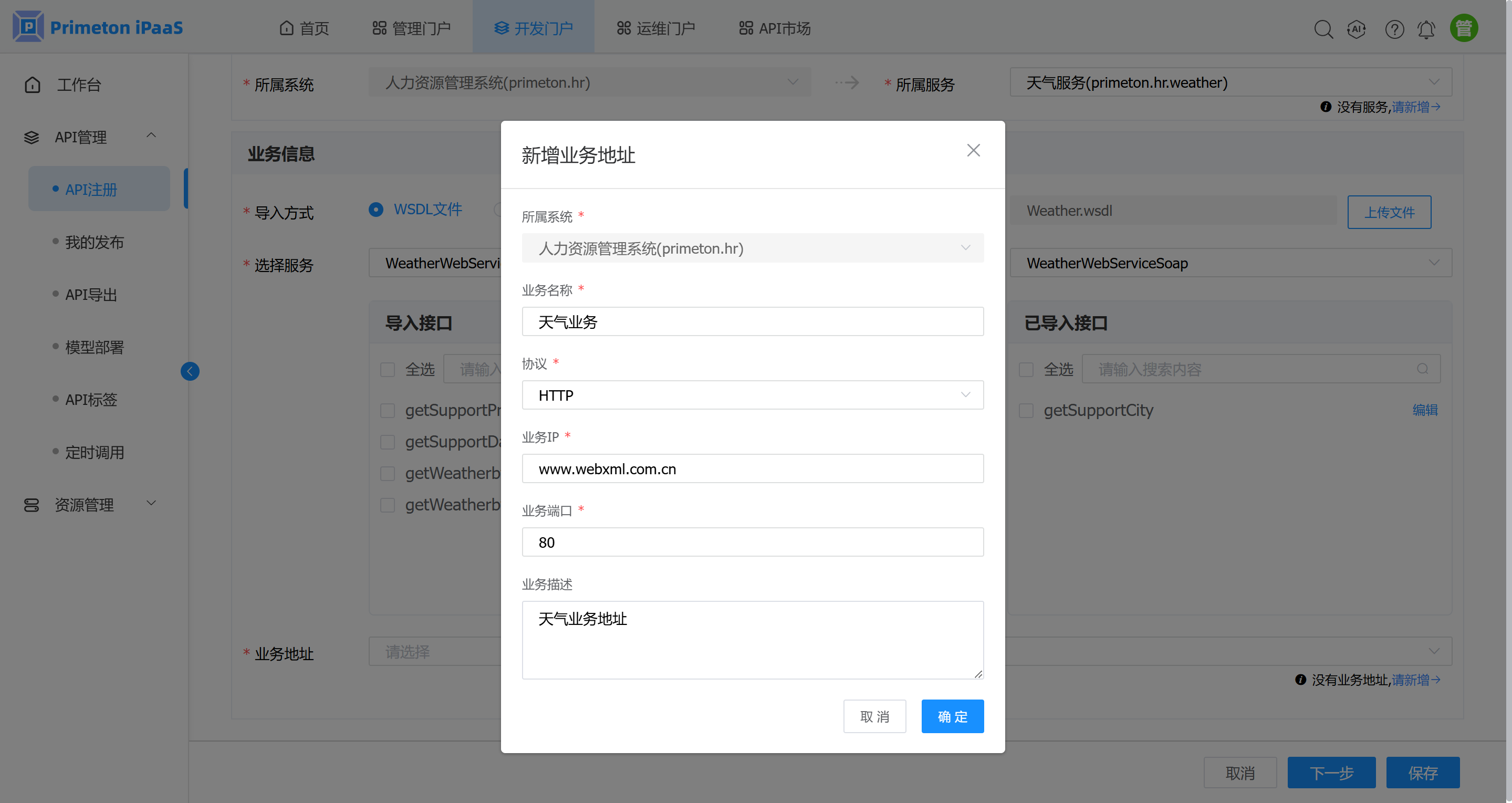The image size is (1512, 803).
Task: Click the 取消 button in dialog
Action: 874,716
